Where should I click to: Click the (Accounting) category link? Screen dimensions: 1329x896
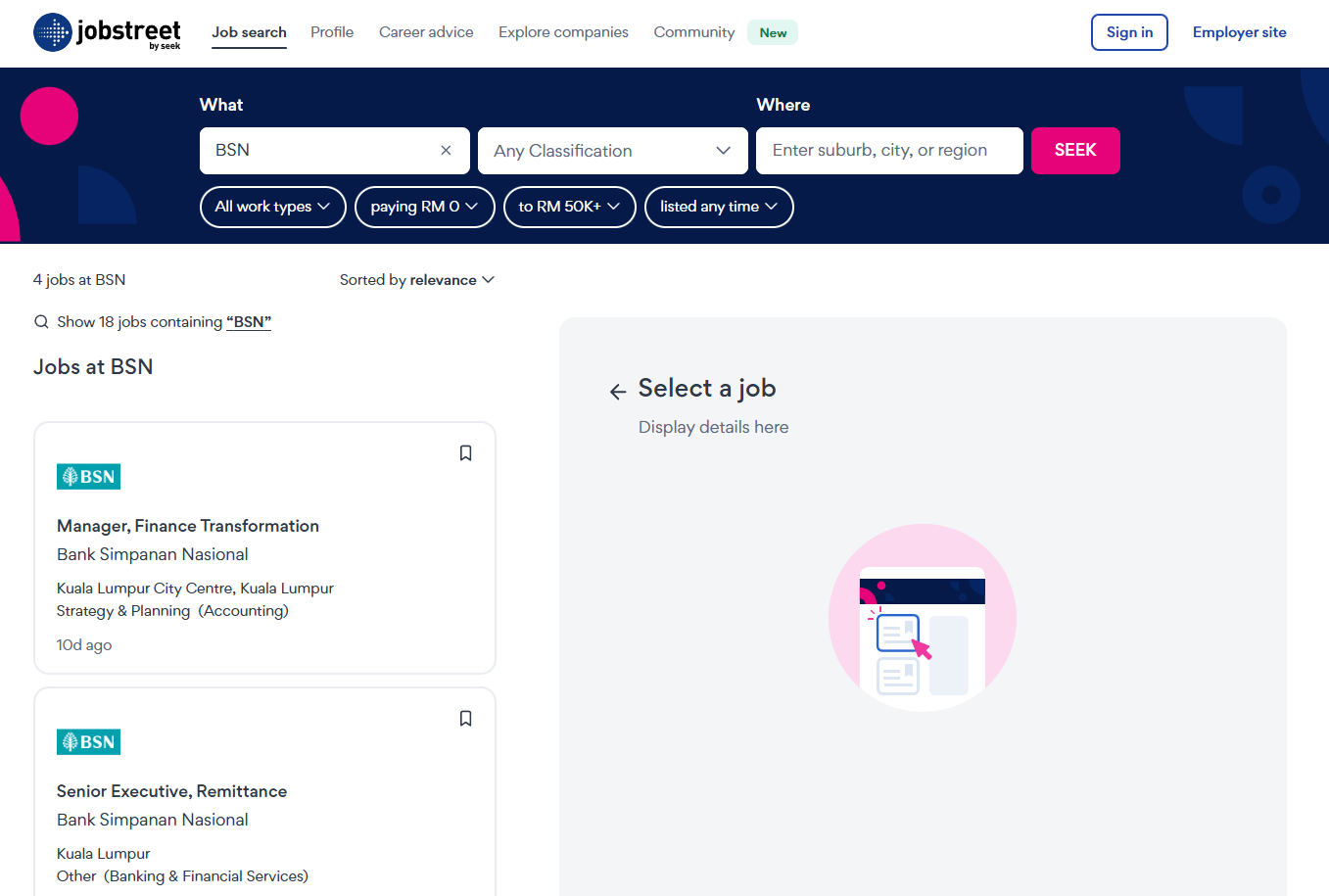244,611
